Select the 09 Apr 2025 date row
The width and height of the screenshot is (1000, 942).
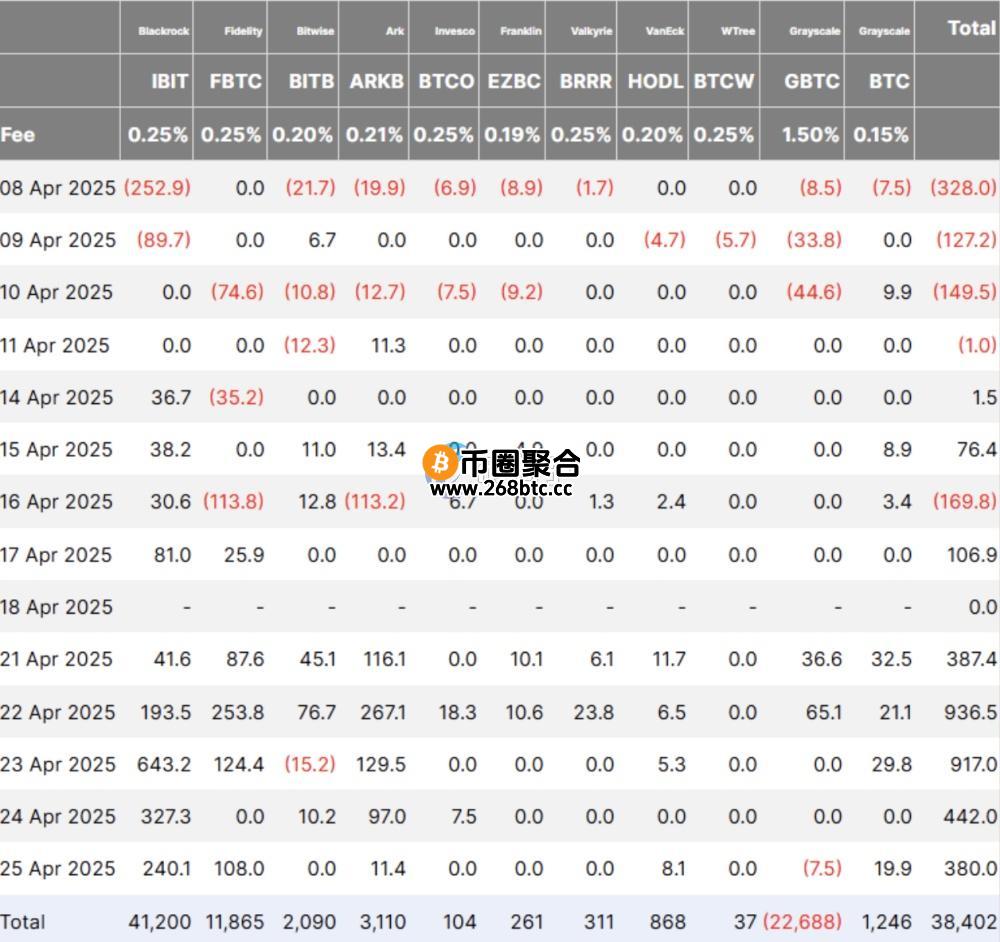(x=58, y=240)
